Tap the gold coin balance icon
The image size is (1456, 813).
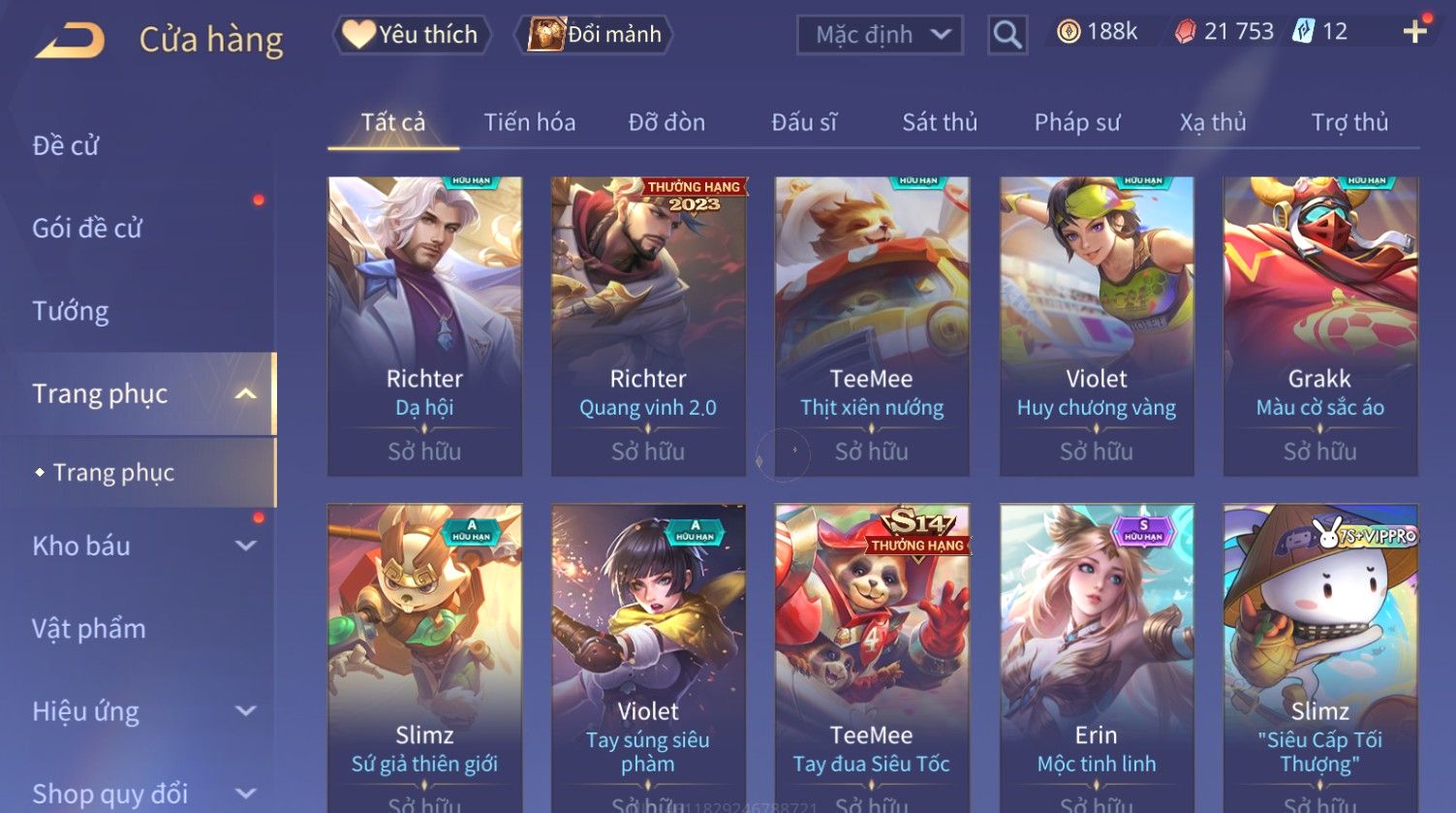click(1069, 32)
